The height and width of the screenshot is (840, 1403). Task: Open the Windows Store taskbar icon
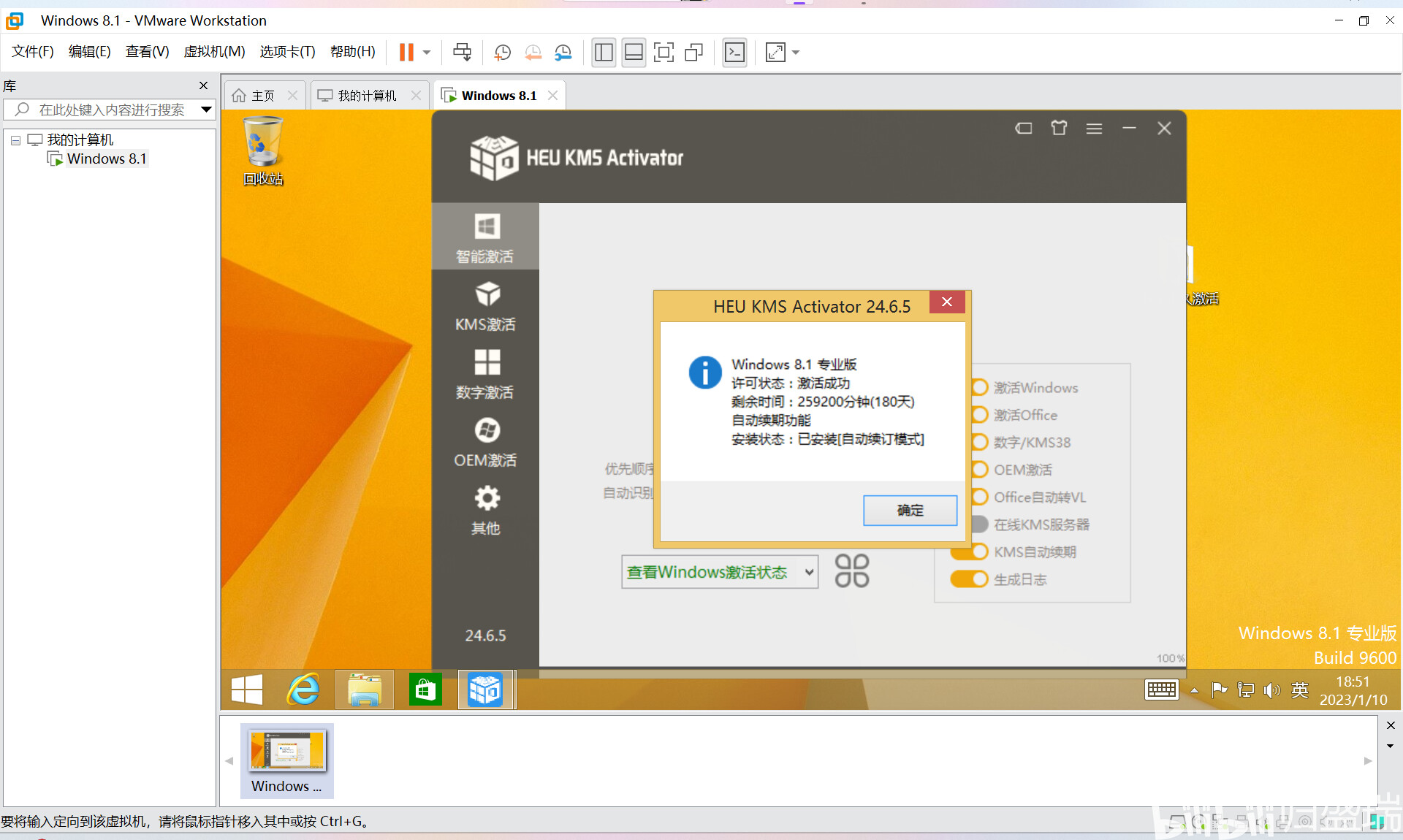pyautogui.click(x=425, y=690)
